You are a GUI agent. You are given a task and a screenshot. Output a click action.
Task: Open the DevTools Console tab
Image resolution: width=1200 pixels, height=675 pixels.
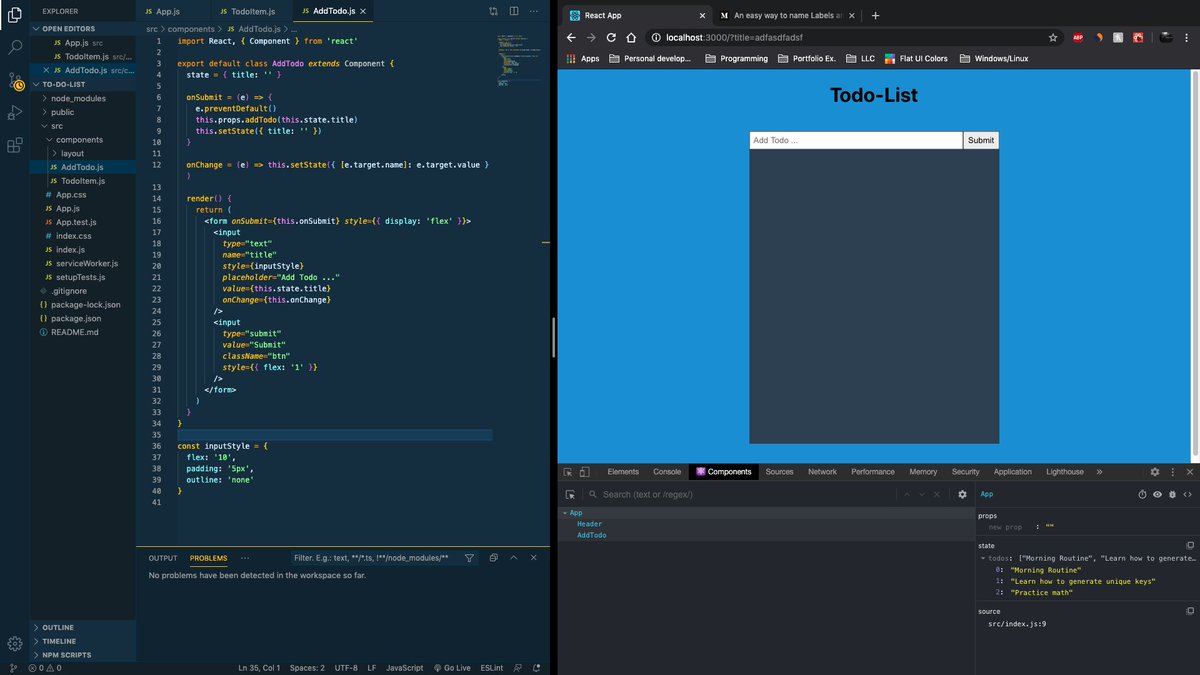pos(667,471)
